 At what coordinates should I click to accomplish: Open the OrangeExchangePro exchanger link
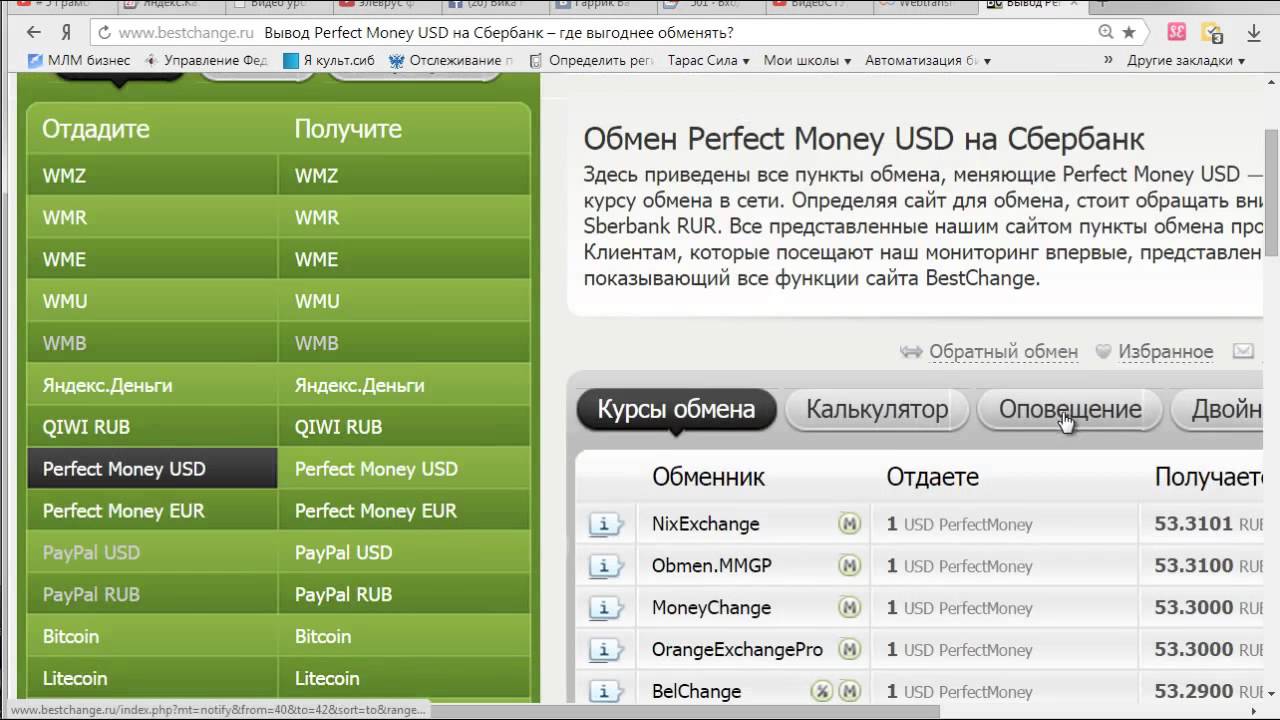[x=737, y=650]
